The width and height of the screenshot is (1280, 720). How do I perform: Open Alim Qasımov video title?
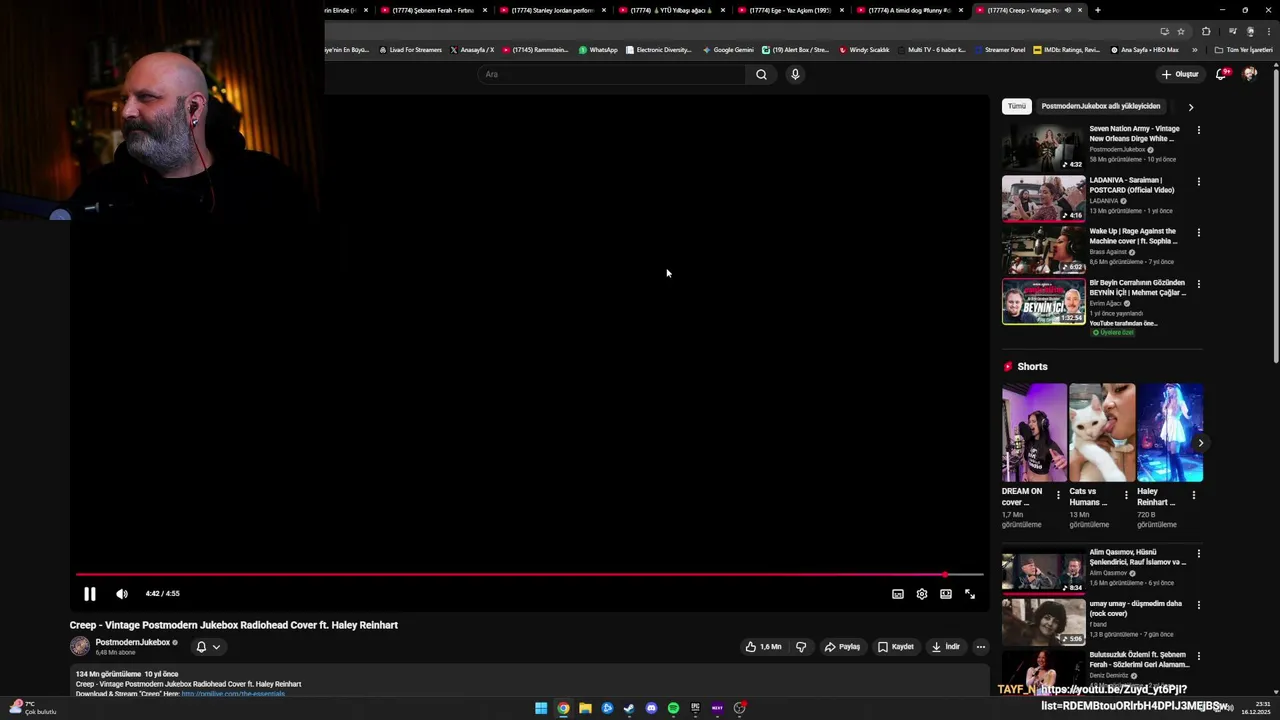point(1138,557)
